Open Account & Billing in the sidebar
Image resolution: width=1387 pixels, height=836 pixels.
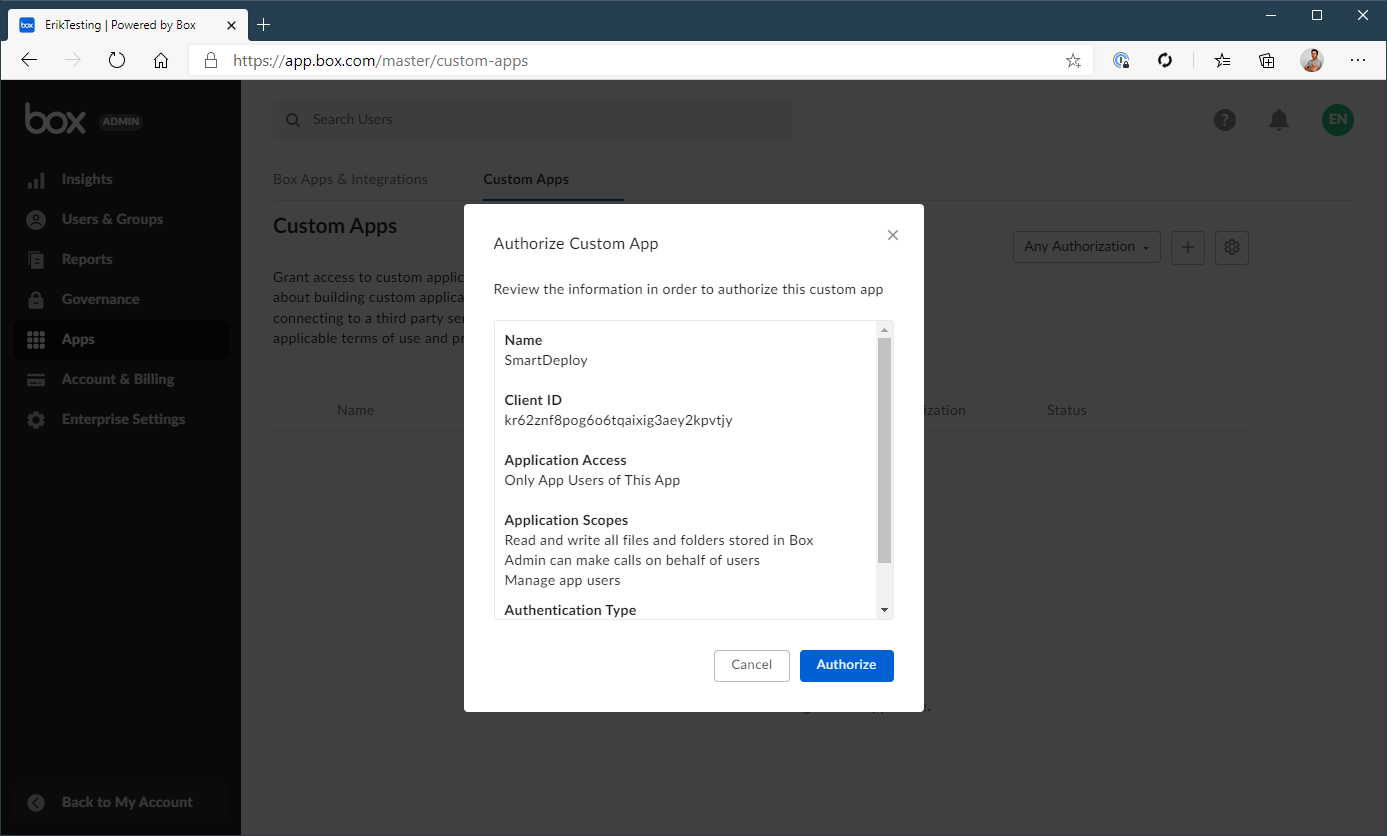[120, 380]
